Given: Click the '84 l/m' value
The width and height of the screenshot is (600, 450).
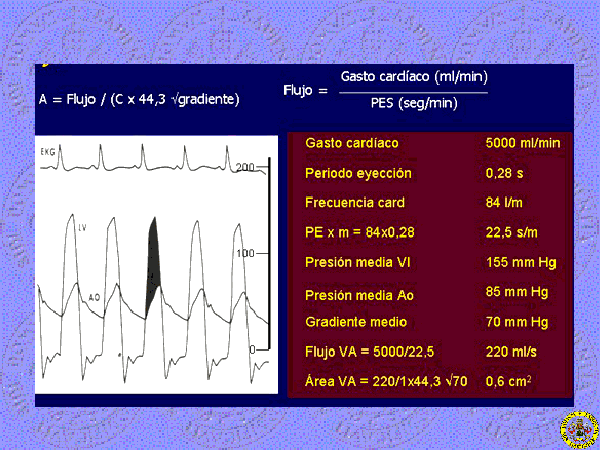Looking at the screenshot, I should (504, 202).
